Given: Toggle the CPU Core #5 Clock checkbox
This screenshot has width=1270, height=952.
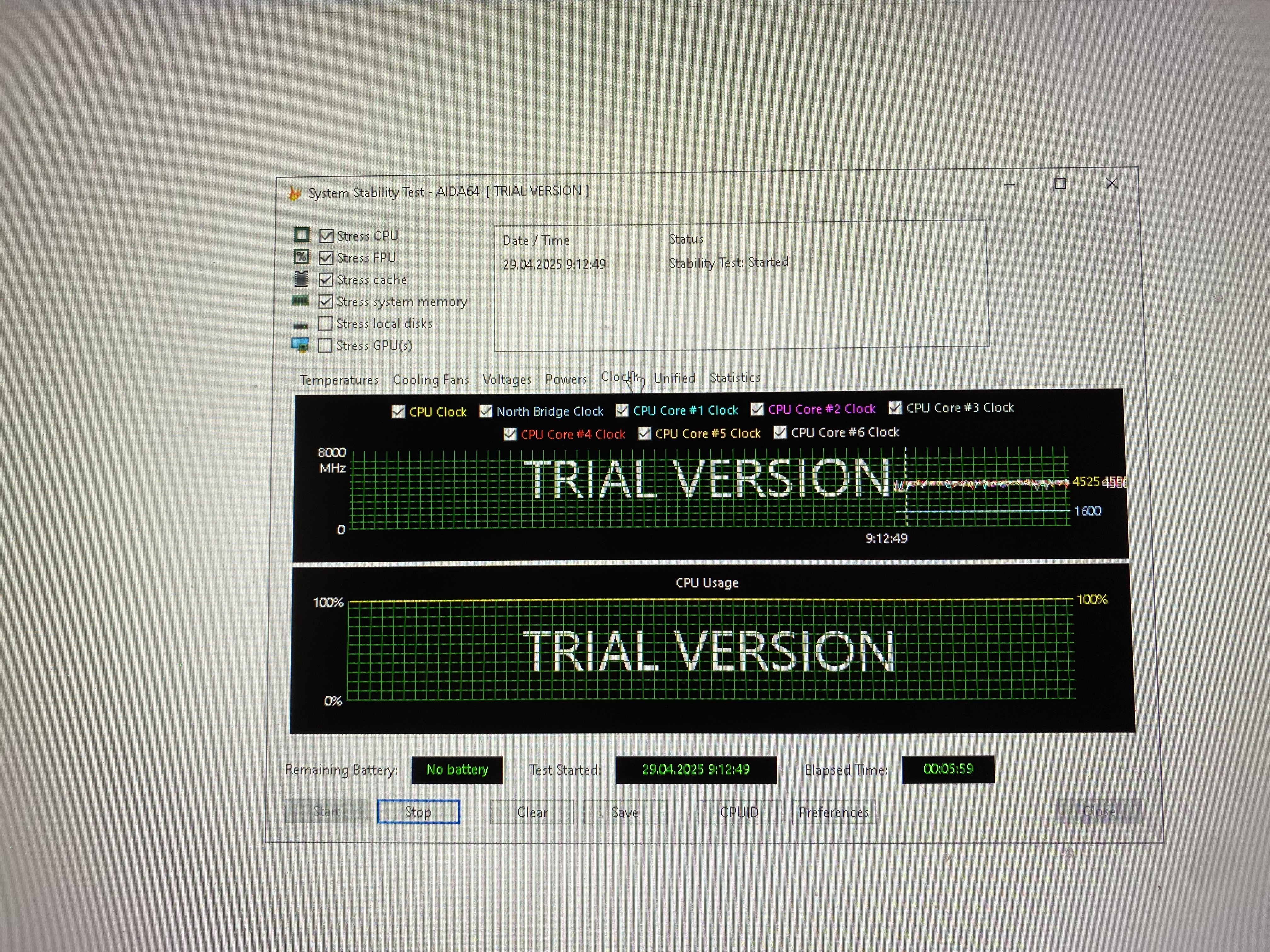Looking at the screenshot, I should click(x=645, y=433).
